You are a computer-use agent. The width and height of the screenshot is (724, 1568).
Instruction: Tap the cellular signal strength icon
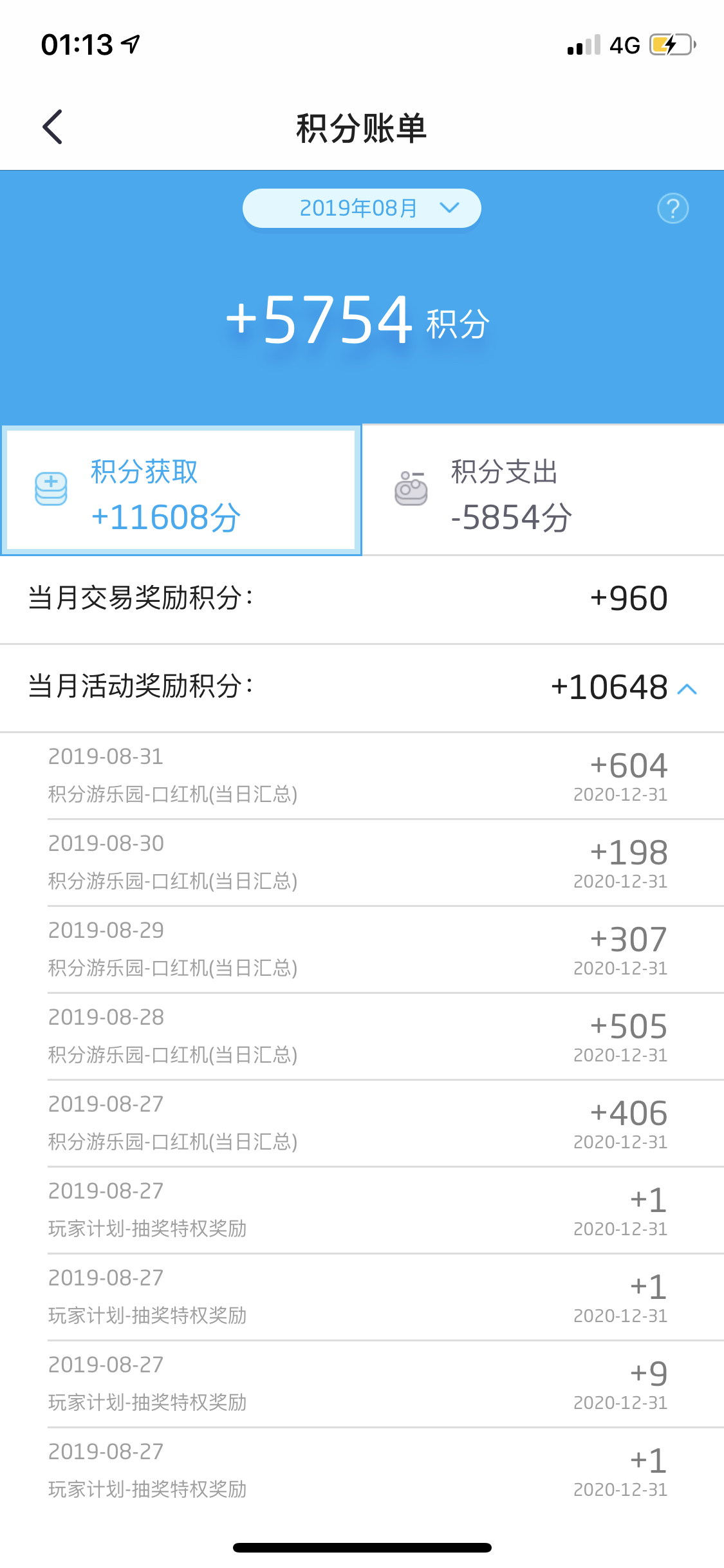tap(584, 45)
